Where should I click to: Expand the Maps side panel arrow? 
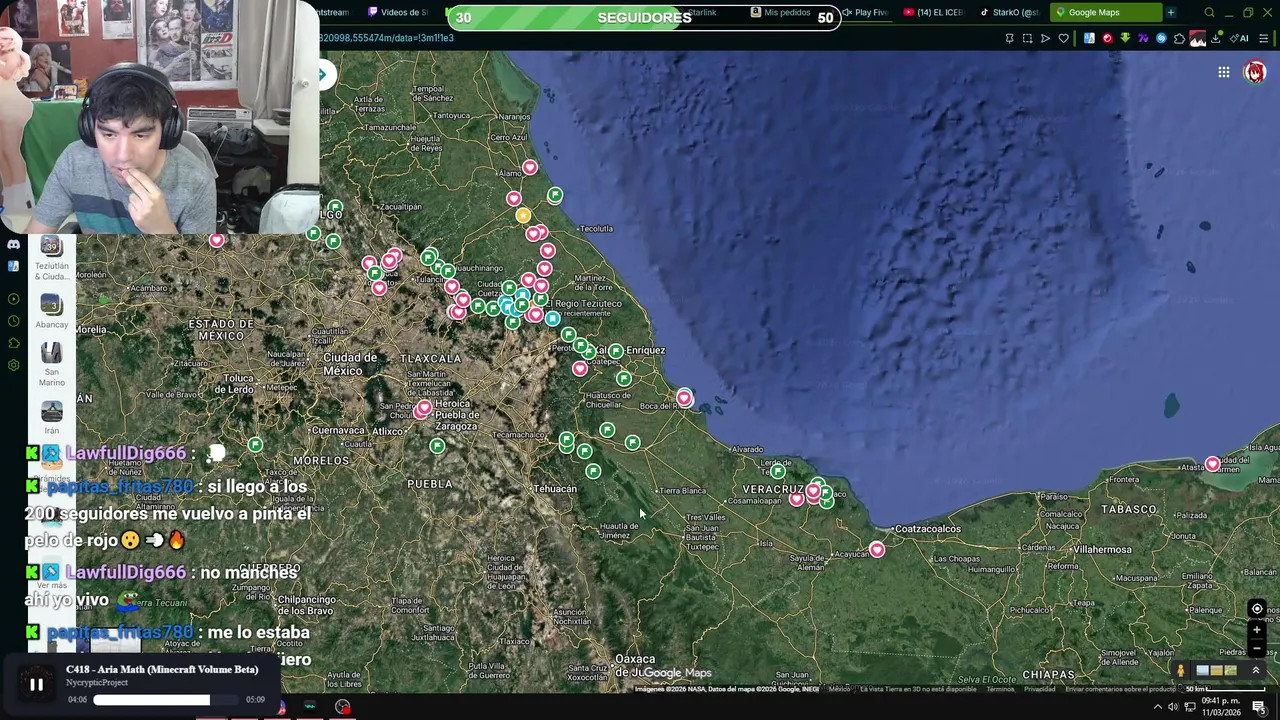[323, 75]
